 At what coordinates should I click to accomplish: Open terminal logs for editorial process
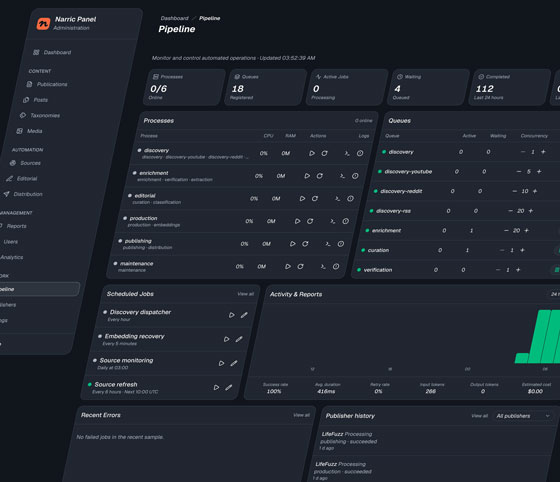click(x=337, y=199)
